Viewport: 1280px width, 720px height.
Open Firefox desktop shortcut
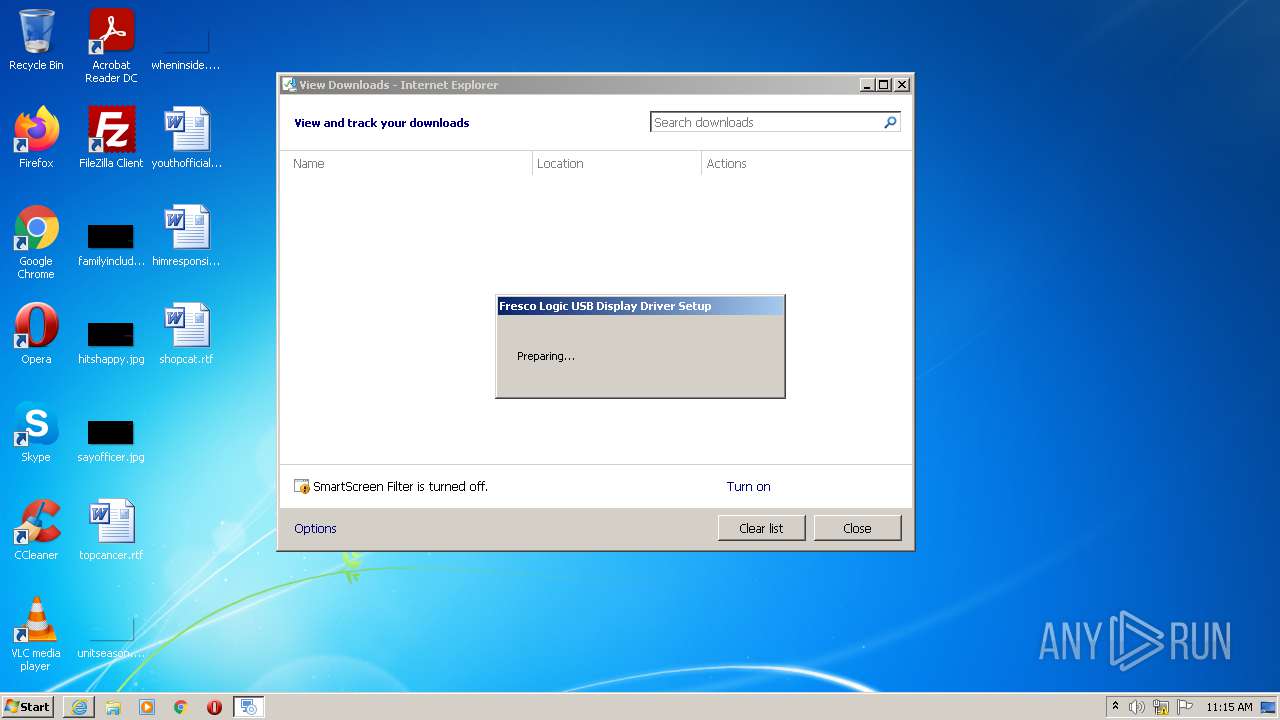coord(36,138)
